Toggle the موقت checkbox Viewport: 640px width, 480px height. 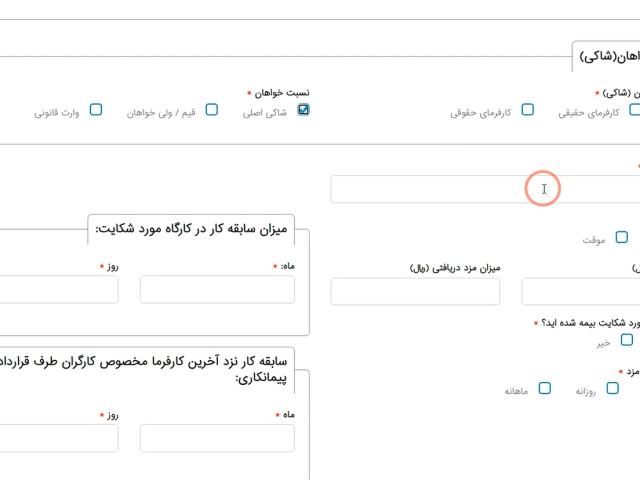coord(622,237)
